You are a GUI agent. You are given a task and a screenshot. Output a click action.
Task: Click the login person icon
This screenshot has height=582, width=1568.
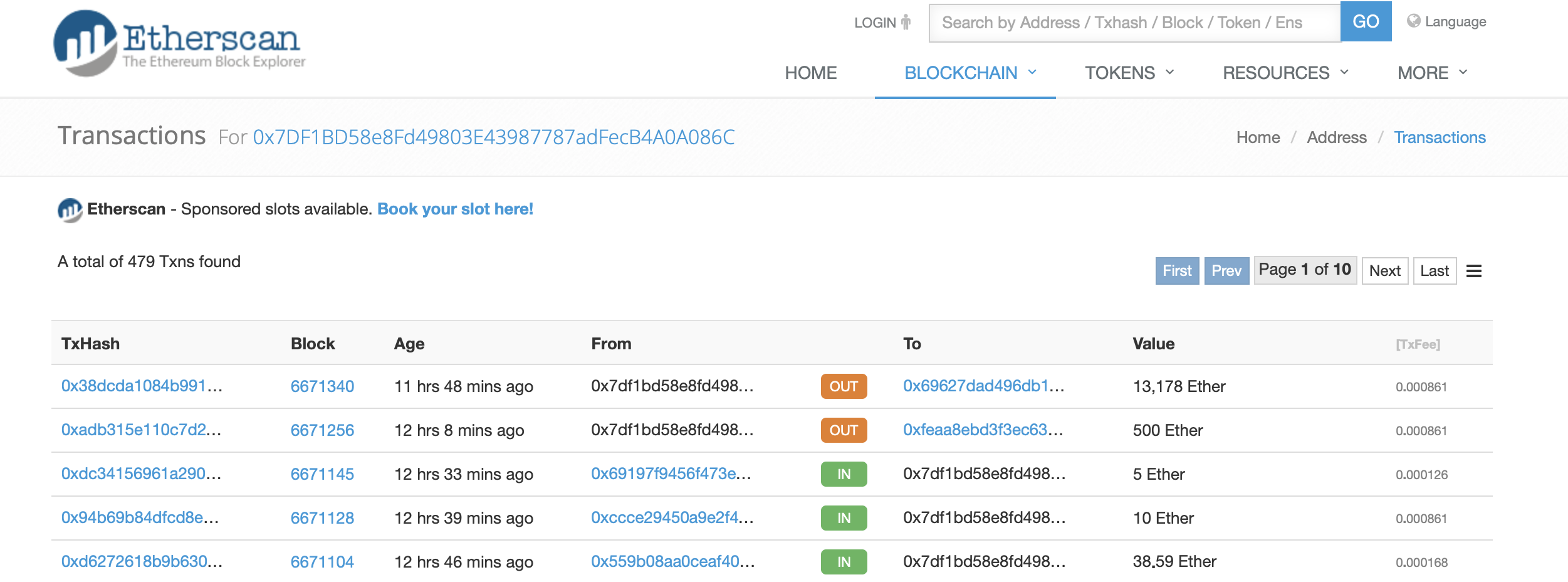pos(906,23)
